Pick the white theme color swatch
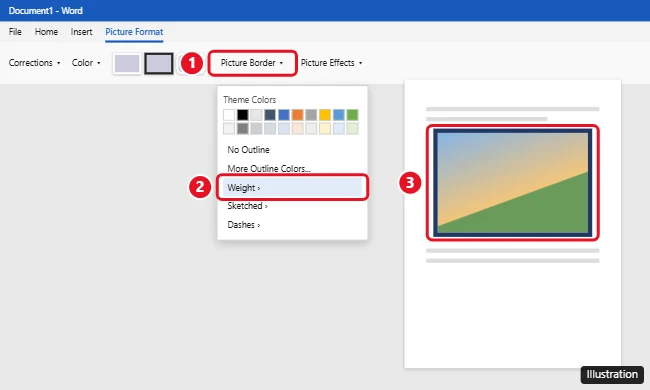650x390 pixels. point(229,115)
